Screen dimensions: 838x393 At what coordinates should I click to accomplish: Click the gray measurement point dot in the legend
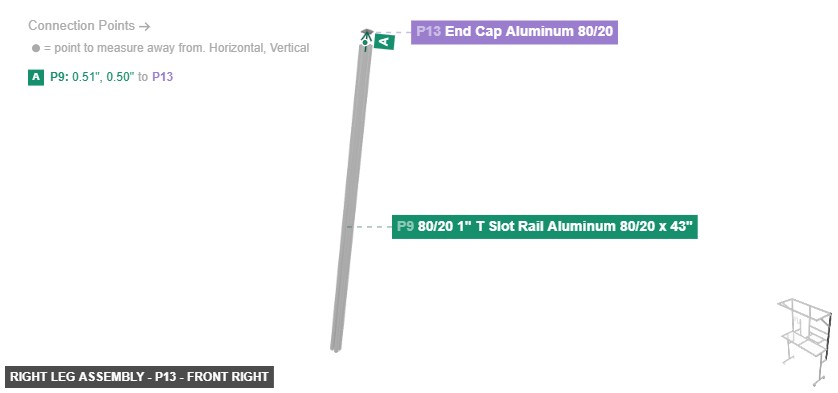(x=36, y=48)
